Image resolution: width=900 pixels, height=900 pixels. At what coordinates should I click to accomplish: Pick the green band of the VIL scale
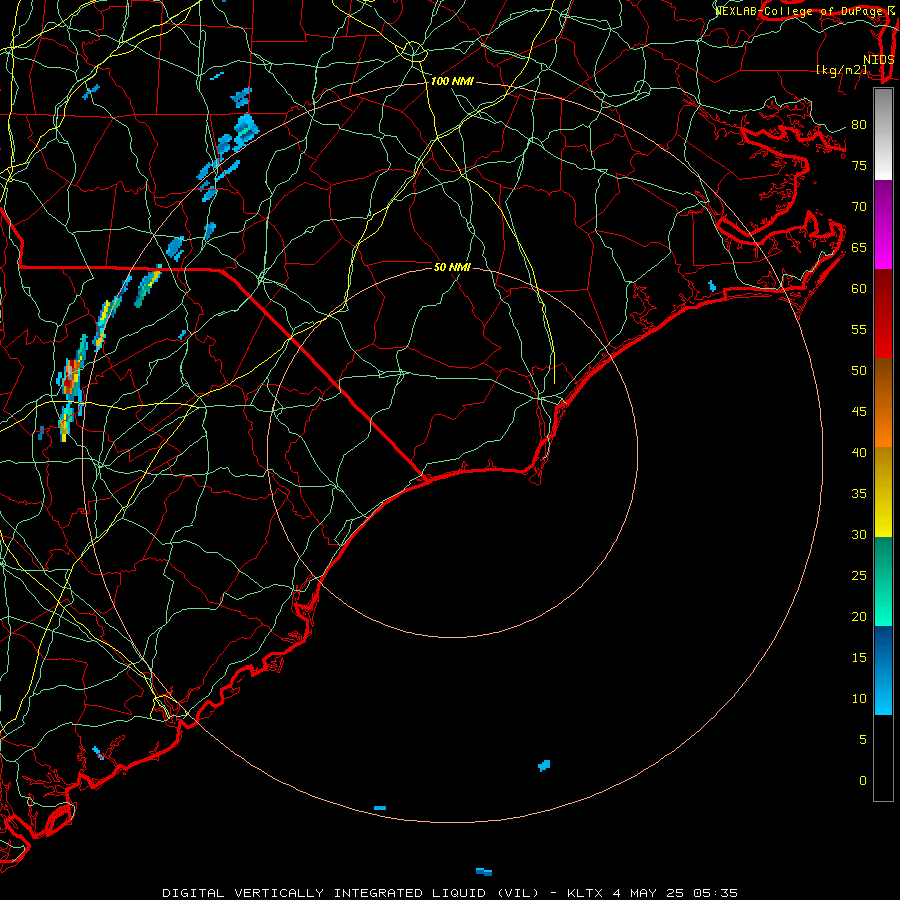[x=883, y=581]
